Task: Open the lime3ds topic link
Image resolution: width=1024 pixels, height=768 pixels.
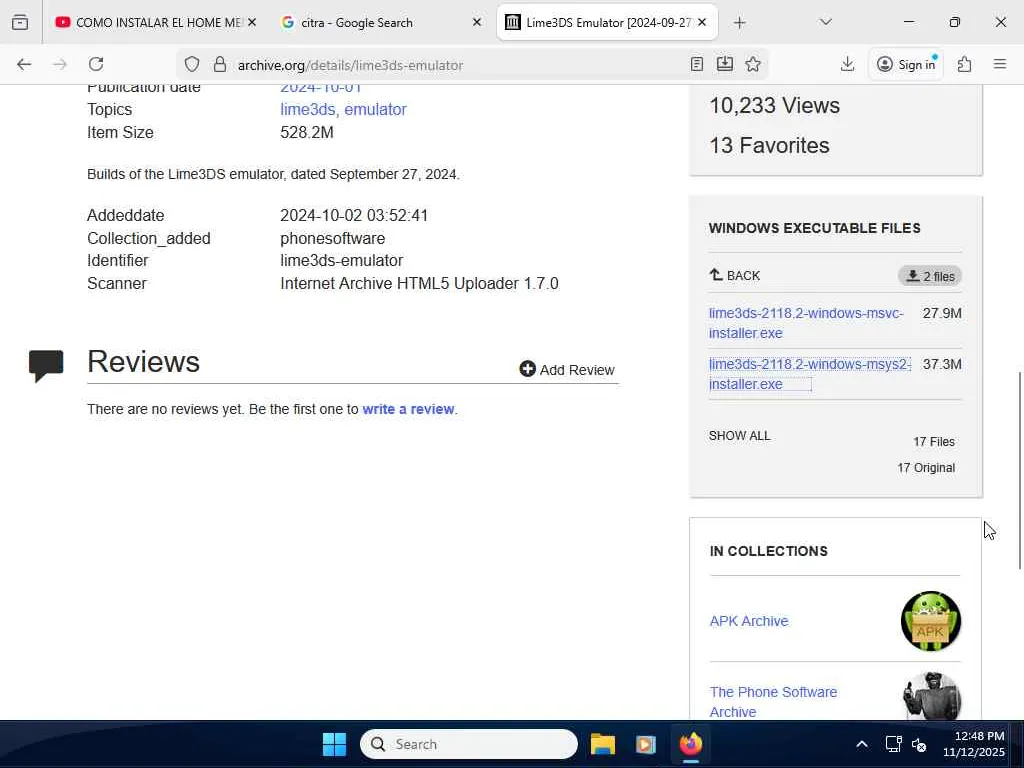Action: pyautogui.click(x=307, y=110)
